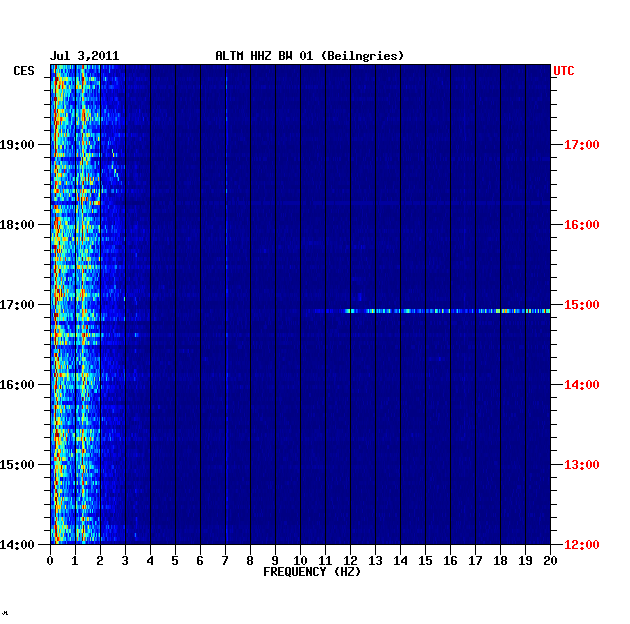Click the date label Jul 3,2011
The height and width of the screenshot is (624, 630).
point(84,56)
